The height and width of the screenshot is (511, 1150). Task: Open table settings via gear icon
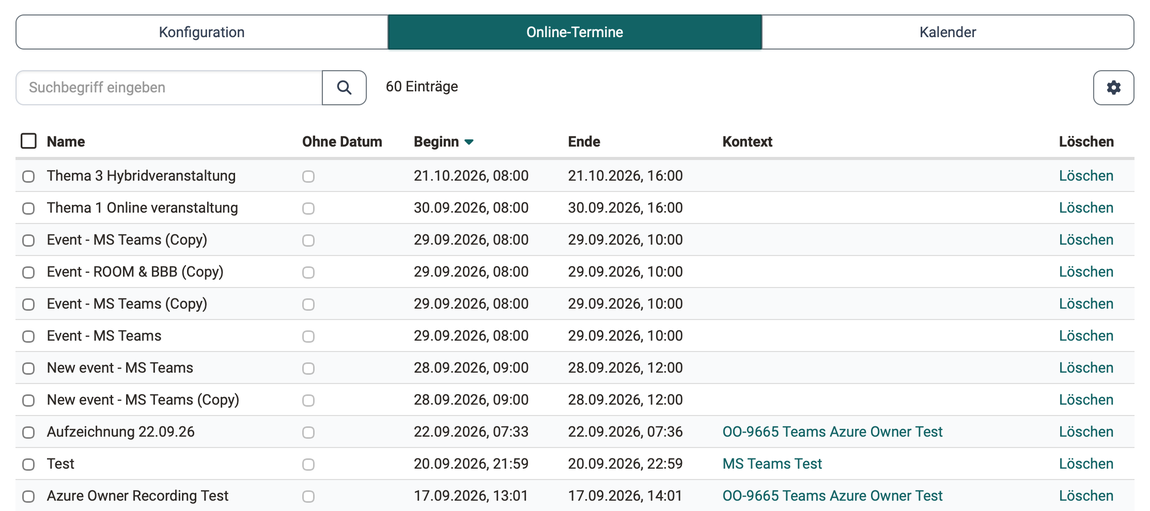(1113, 88)
